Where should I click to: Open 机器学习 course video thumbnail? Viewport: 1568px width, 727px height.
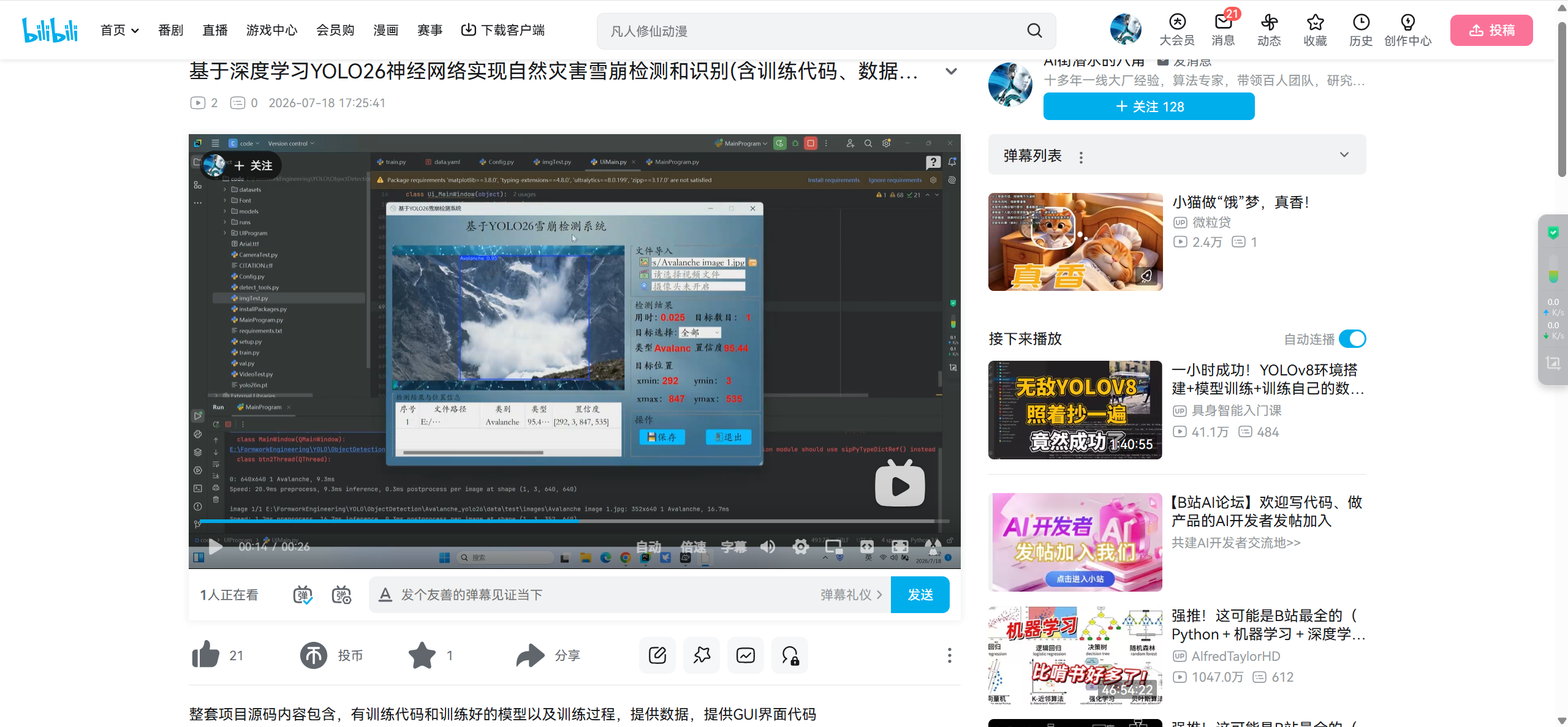coord(1075,655)
